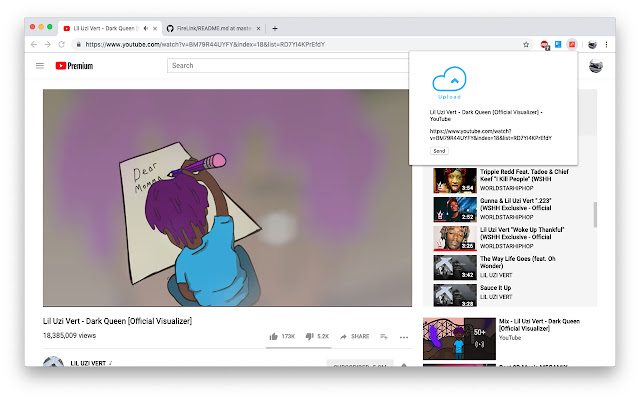Image resolution: width=640 pixels, height=400 pixels.
Task: Open LIL UZI VERT channel name below video
Action: click(88, 363)
